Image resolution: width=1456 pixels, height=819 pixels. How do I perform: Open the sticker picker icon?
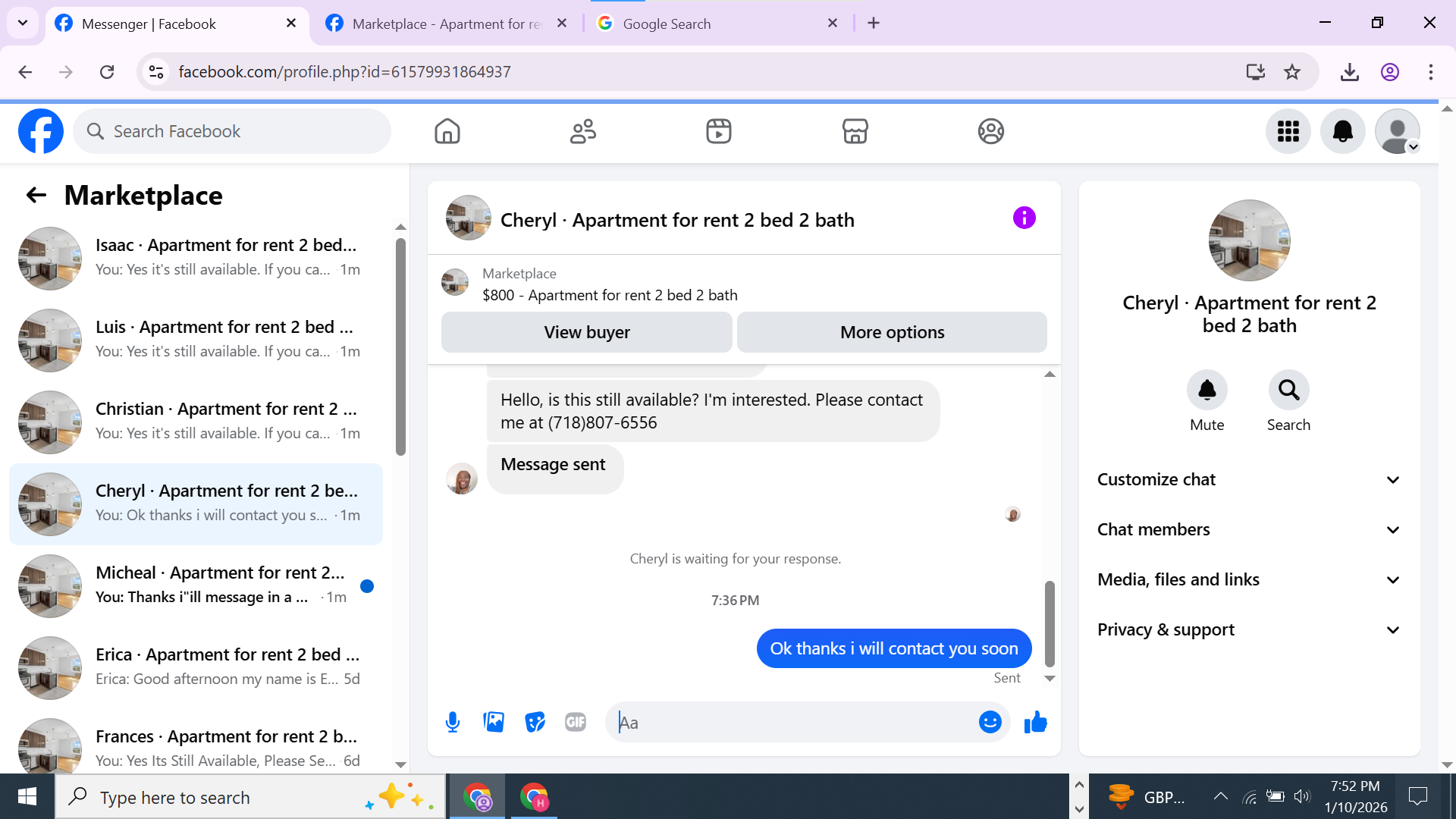click(535, 722)
